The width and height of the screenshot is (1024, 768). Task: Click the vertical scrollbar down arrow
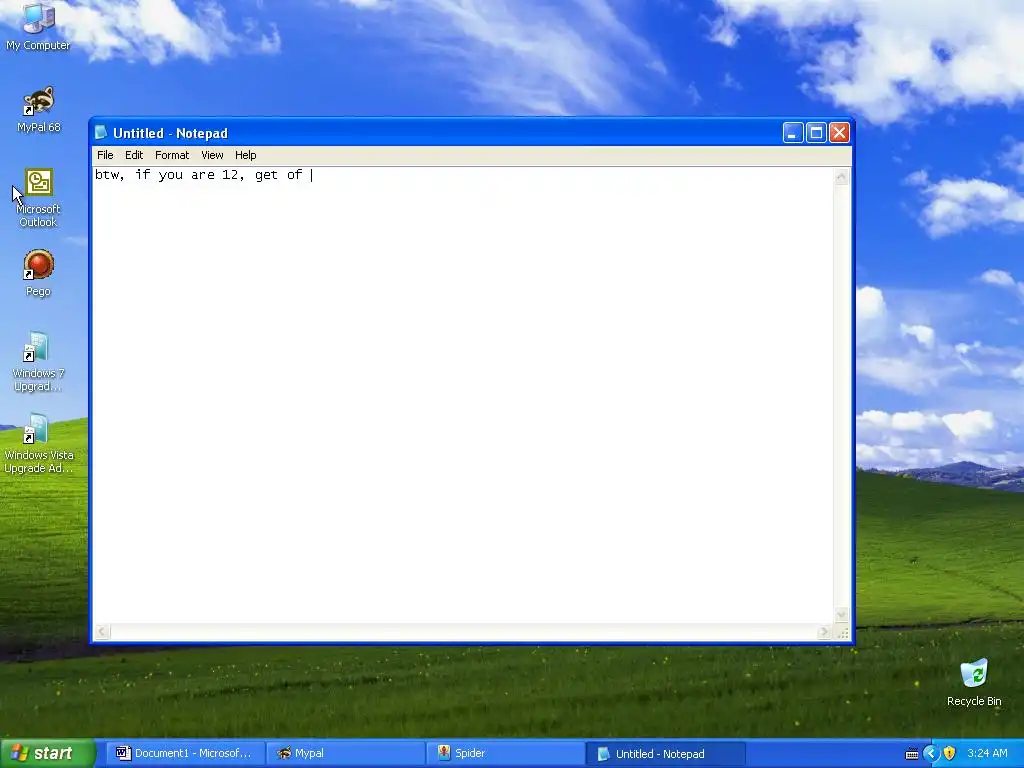842,615
